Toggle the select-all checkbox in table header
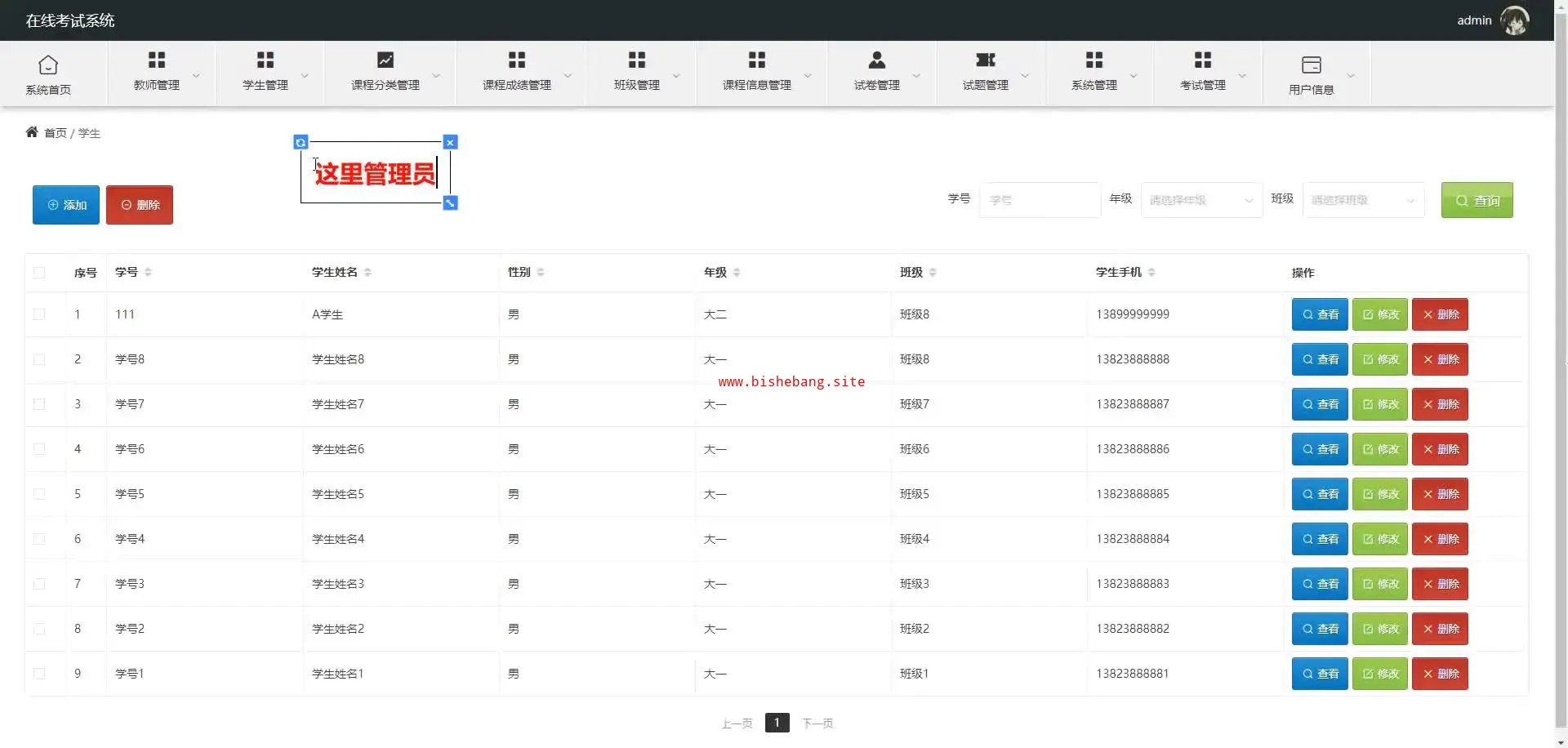This screenshot has width=1568, height=748. (x=39, y=273)
